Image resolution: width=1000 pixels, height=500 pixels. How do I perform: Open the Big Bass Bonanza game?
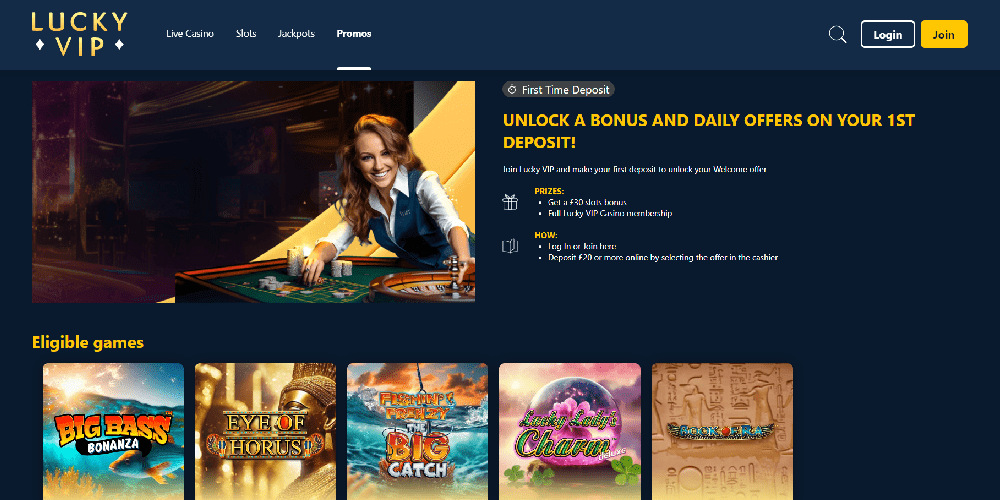click(114, 432)
